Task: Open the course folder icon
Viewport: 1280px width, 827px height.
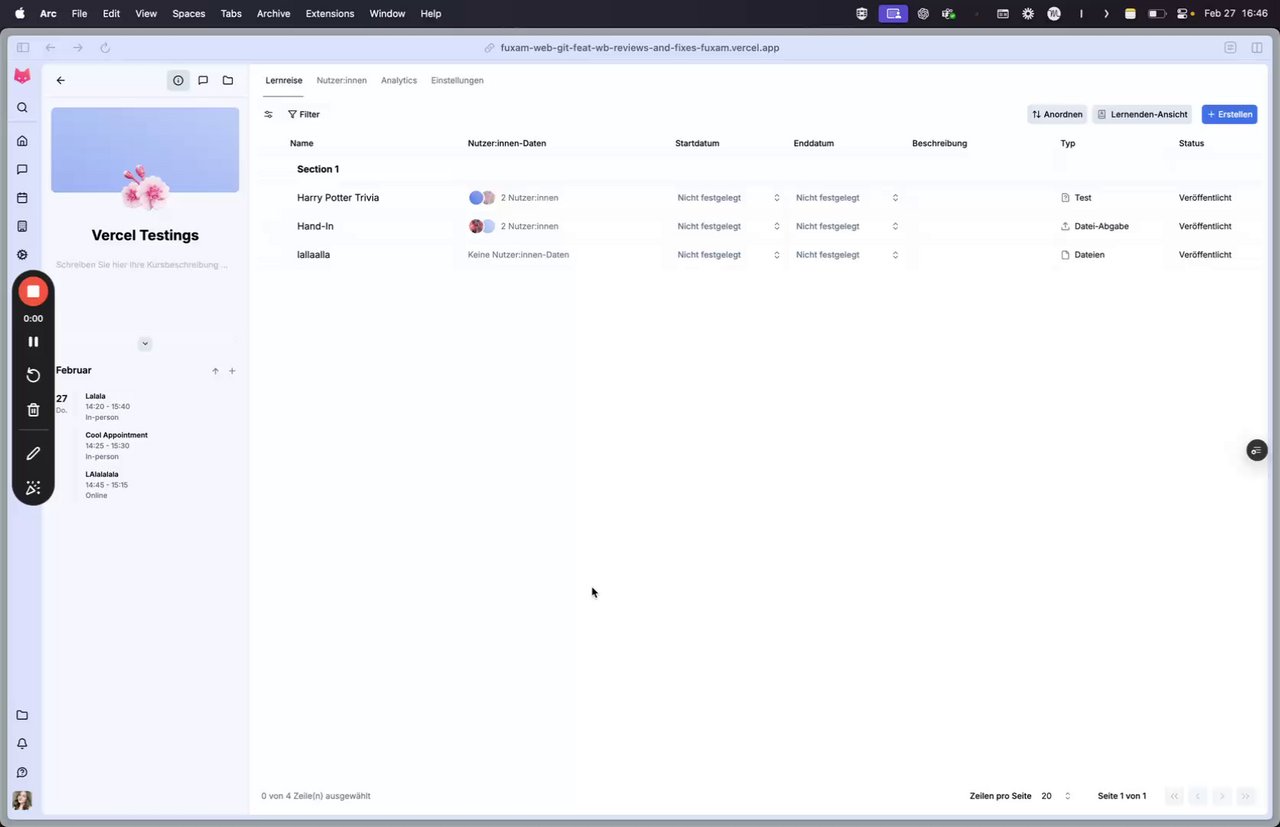Action: click(228, 80)
